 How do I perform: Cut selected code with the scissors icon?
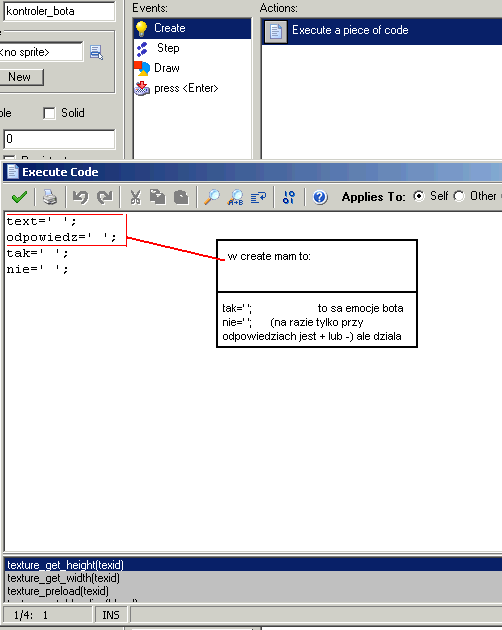(135, 197)
